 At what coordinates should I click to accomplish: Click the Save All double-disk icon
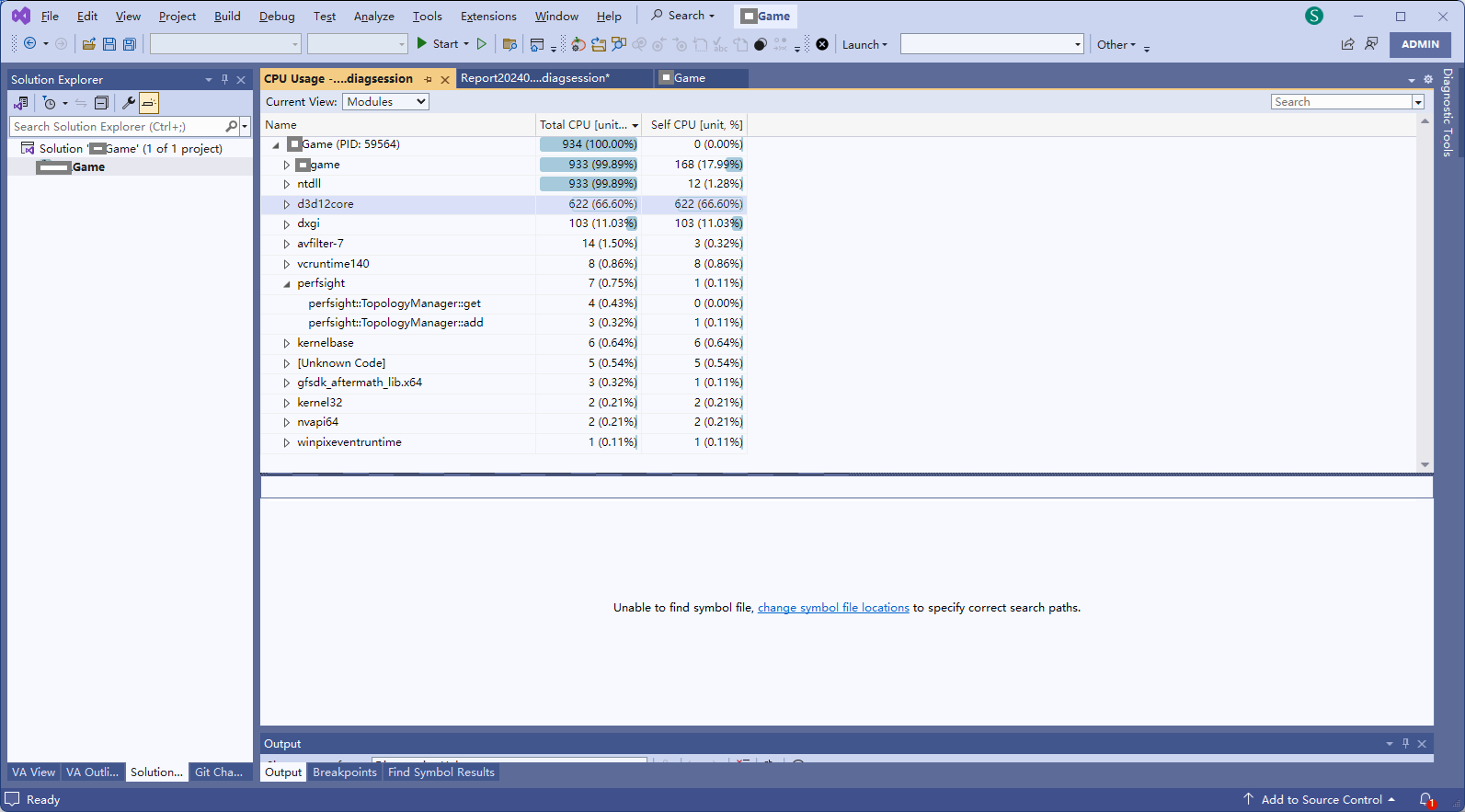(x=130, y=44)
